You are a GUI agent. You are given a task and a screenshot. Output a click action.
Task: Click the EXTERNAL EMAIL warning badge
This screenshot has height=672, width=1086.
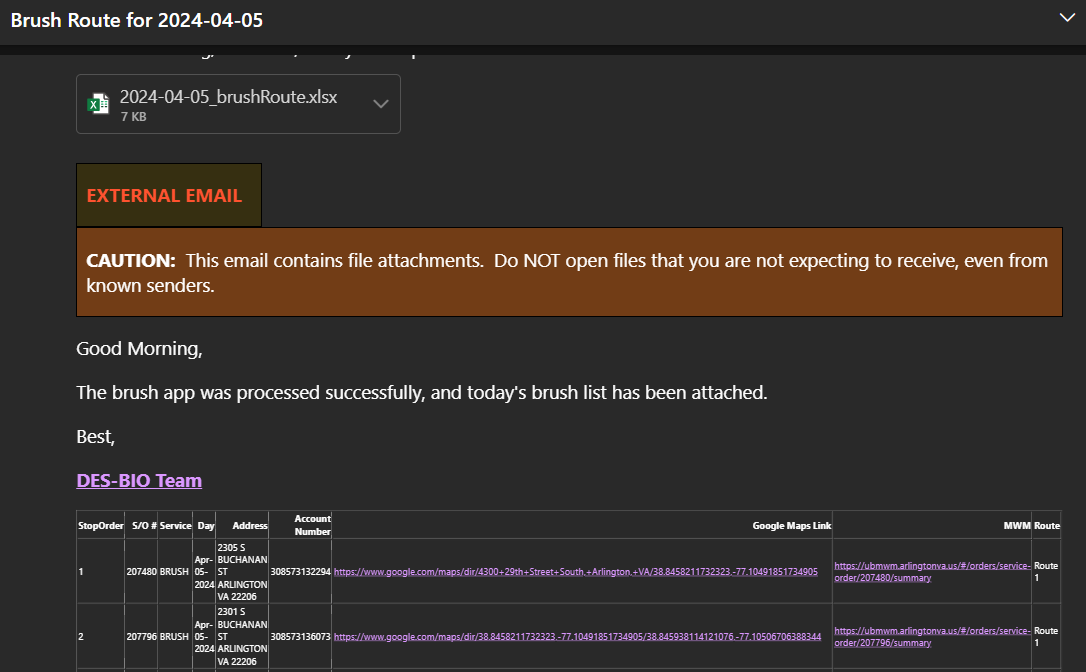click(168, 195)
